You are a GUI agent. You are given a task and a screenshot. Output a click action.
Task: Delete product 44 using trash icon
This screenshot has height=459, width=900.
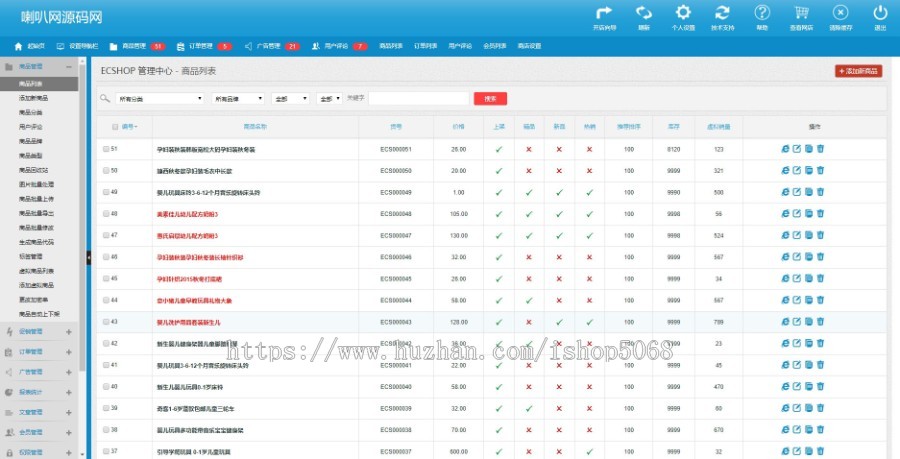[x=820, y=300]
